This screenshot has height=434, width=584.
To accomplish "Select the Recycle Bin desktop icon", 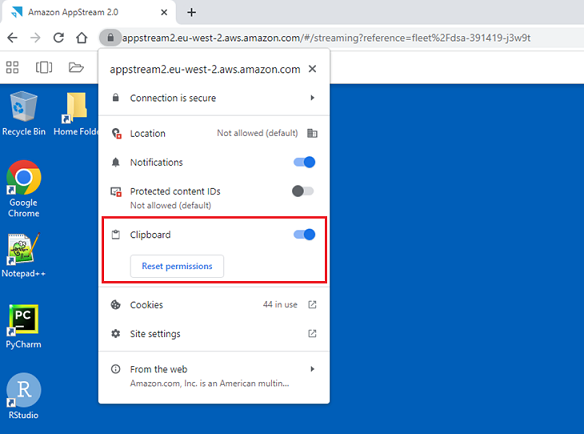I will click(x=23, y=114).
